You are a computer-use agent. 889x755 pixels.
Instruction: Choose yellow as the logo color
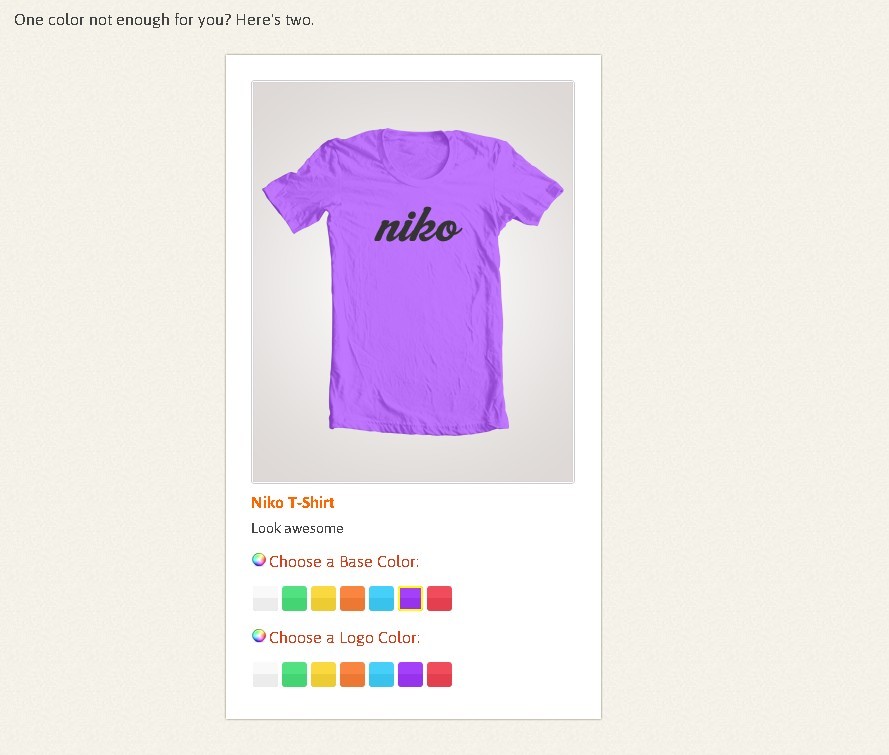tap(323, 675)
